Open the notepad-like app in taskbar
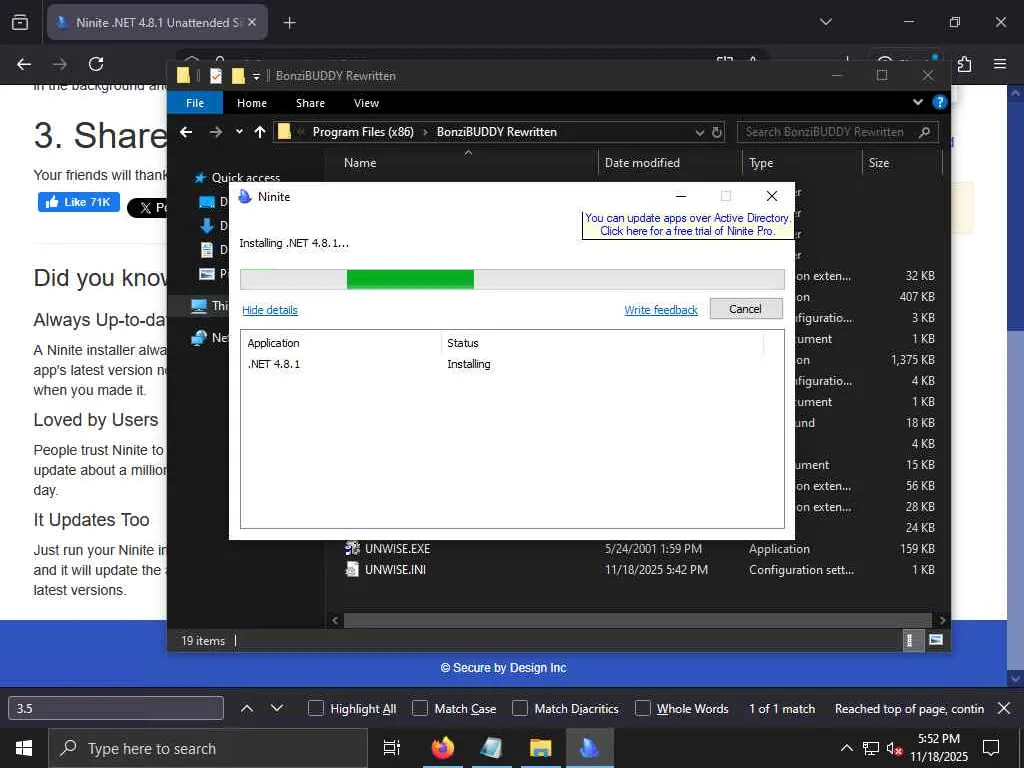1024x768 pixels. pyautogui.click(x=491, y=748)
